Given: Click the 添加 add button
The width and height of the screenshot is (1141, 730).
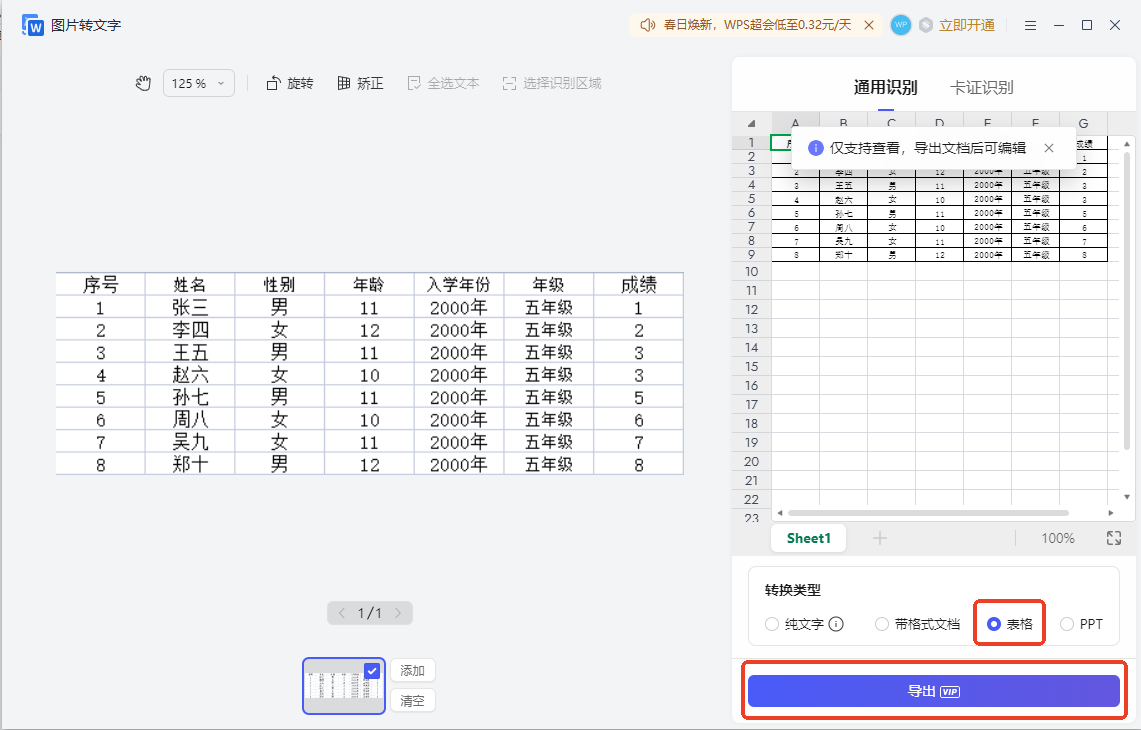Looking at the screenshot, I should click(x=413, y=671).
